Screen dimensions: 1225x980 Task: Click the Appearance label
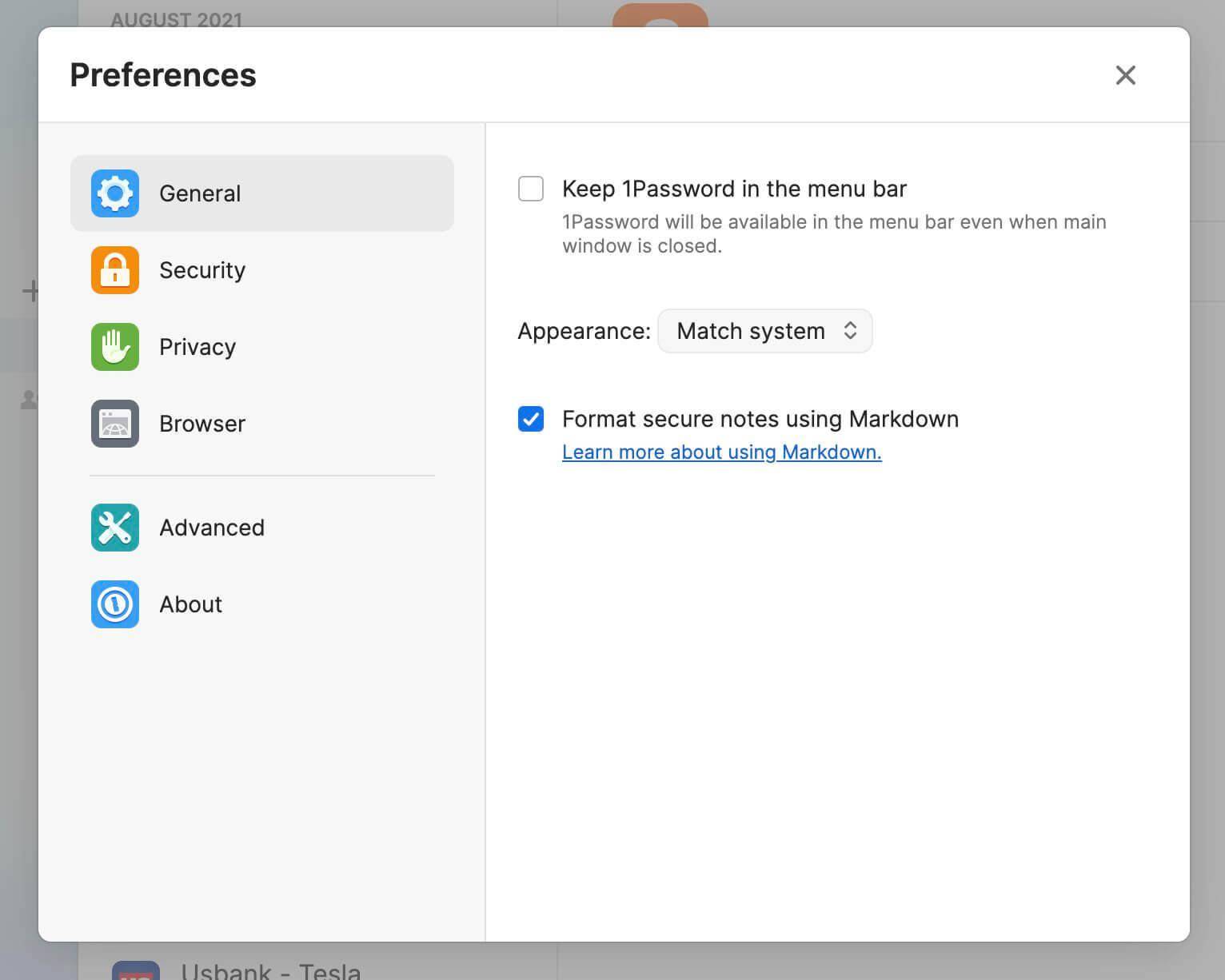585,331
